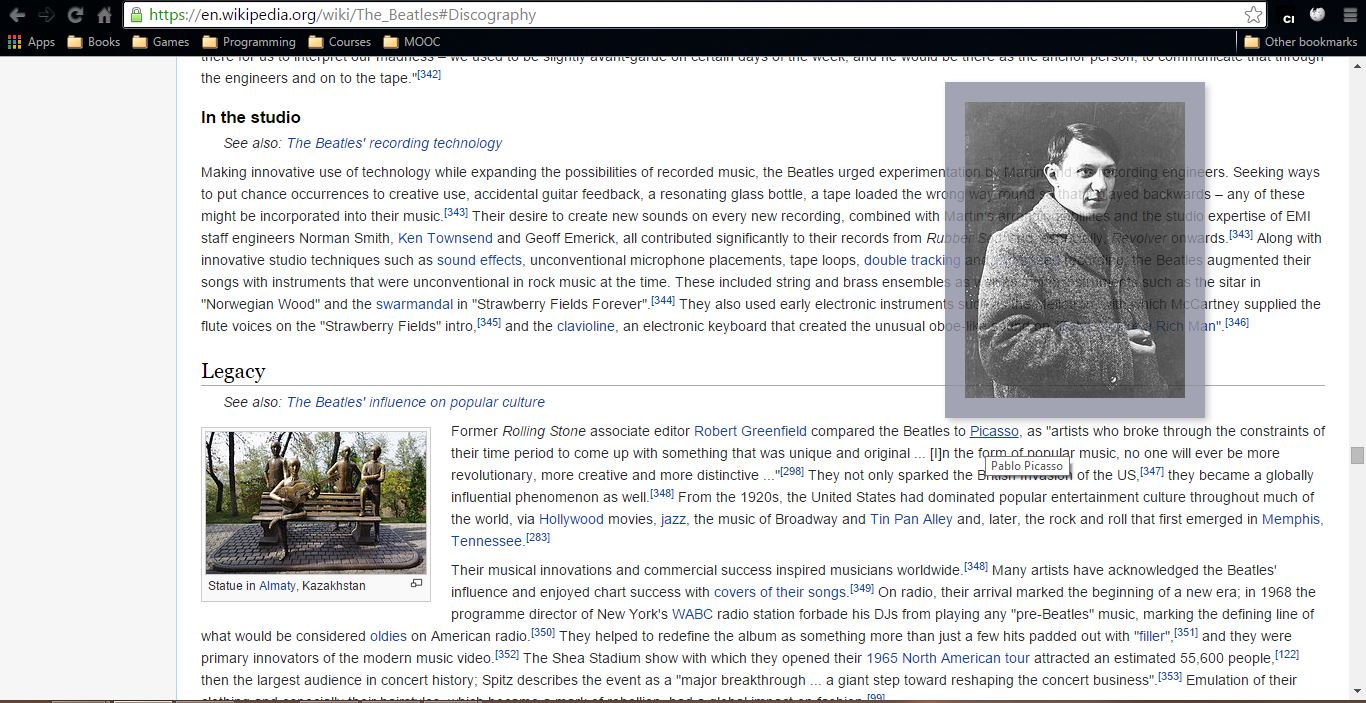
Task: Open the Books bookmark folder
Action: click(93, 42)
